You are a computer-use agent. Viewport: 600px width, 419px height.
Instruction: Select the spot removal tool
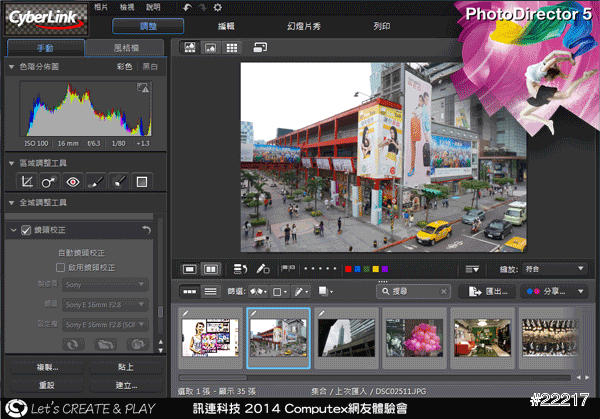pos(49,181)
